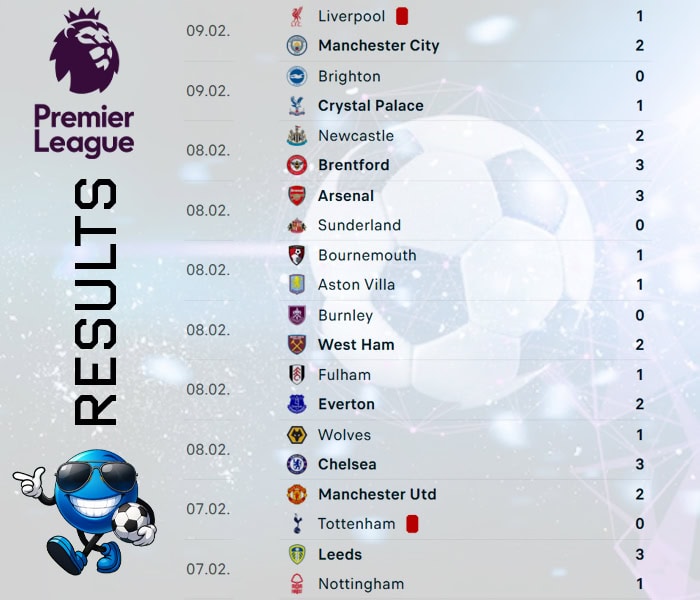Select the Leeds club crest
700x600 pixels.
pyautogui.click(x=296, y=554)
